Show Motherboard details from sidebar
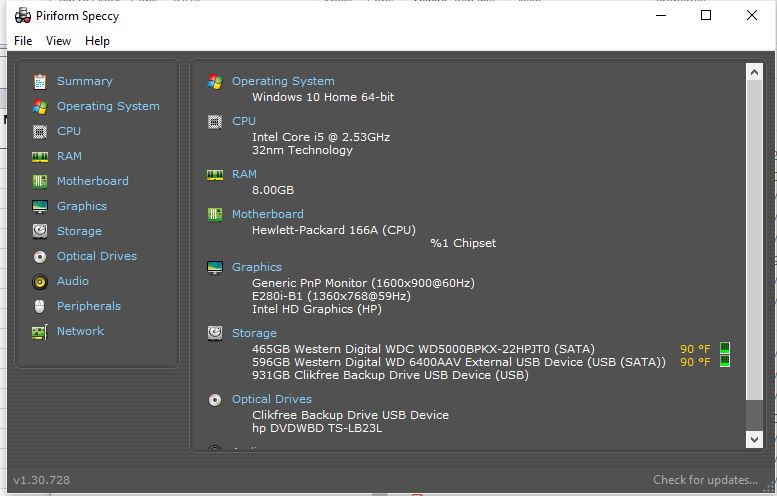The width and height of the screenshot is (777, 496). (93, 181)
